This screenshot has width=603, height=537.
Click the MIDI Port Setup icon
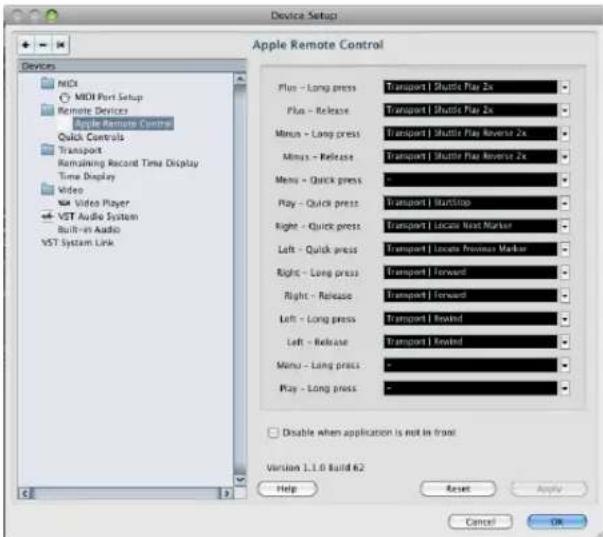tap(65, 97)
